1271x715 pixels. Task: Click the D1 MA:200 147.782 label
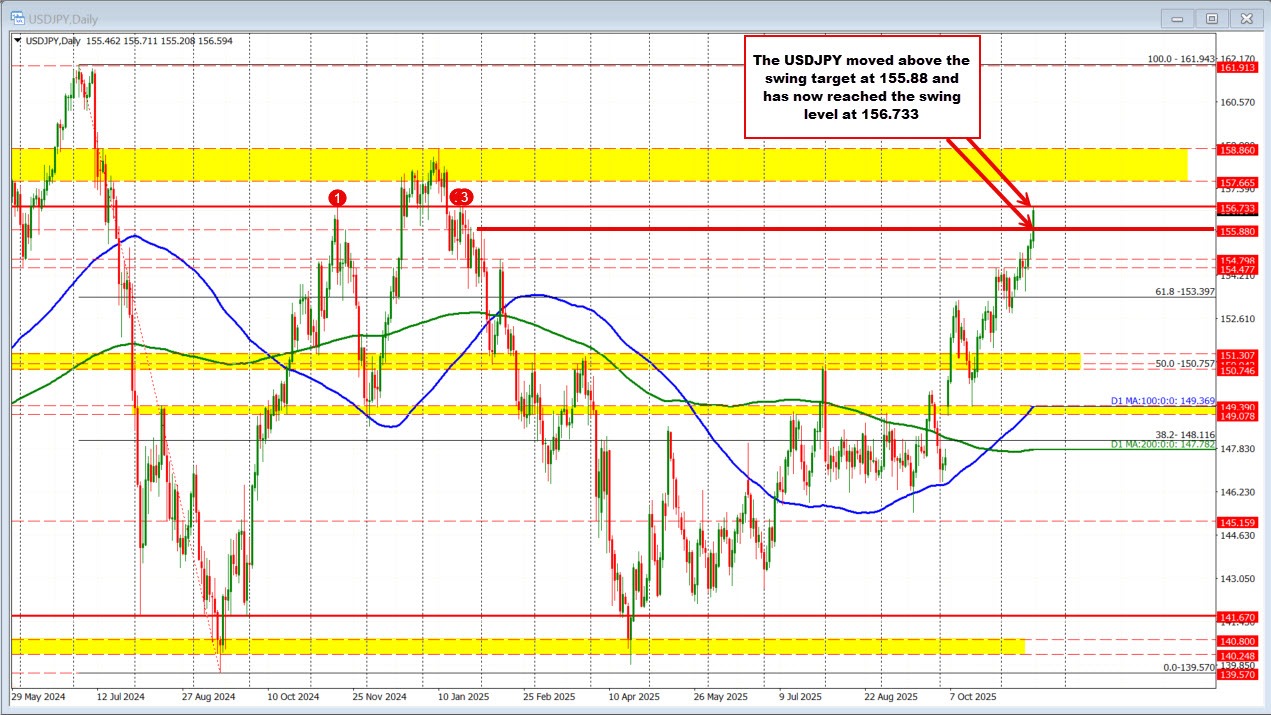point(1165,445)
